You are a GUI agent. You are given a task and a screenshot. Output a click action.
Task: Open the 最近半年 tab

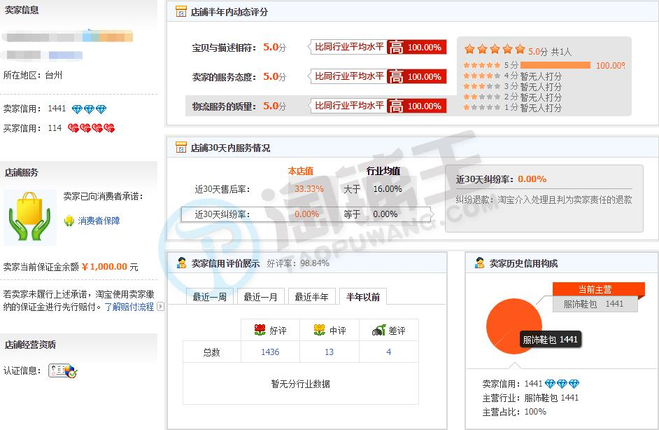(311, 296)
